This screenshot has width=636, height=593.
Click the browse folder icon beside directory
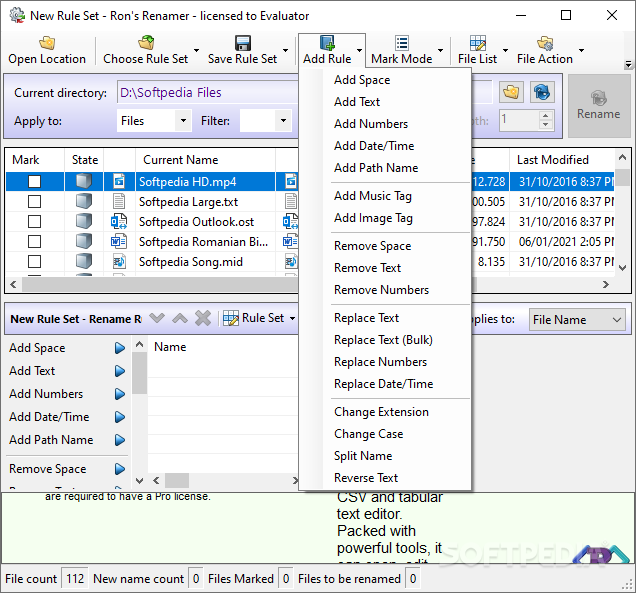tap(511, 92)
